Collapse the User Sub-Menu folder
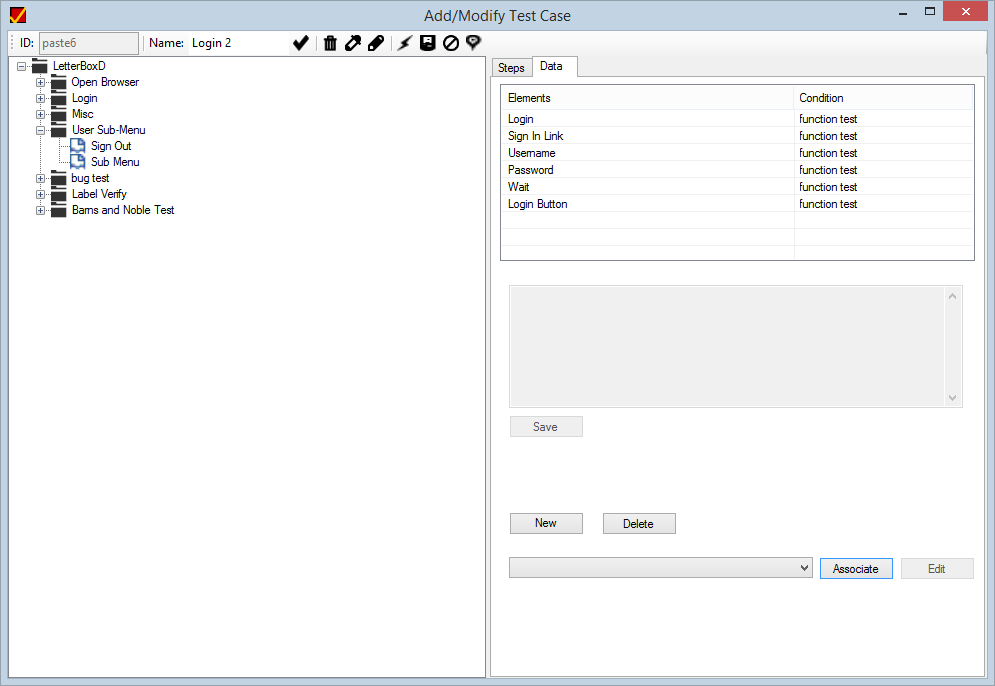The image size is (995, 686). pos(40,130)
